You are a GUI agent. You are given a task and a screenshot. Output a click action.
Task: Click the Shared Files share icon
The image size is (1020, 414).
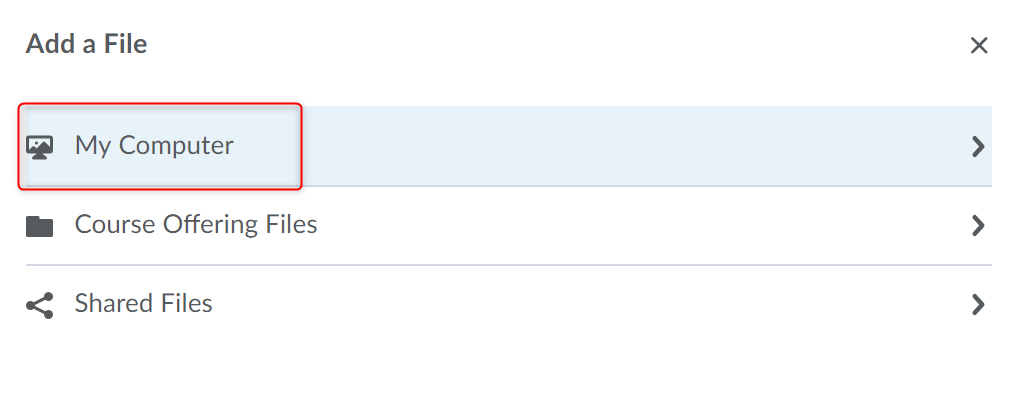click(39, 305)
